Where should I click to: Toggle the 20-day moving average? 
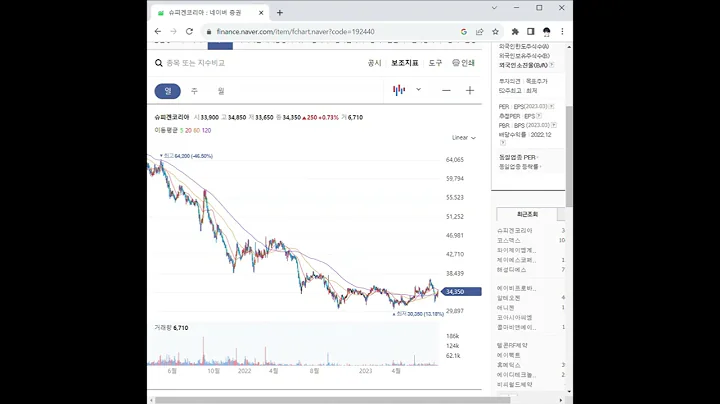[x=188, y=130]
